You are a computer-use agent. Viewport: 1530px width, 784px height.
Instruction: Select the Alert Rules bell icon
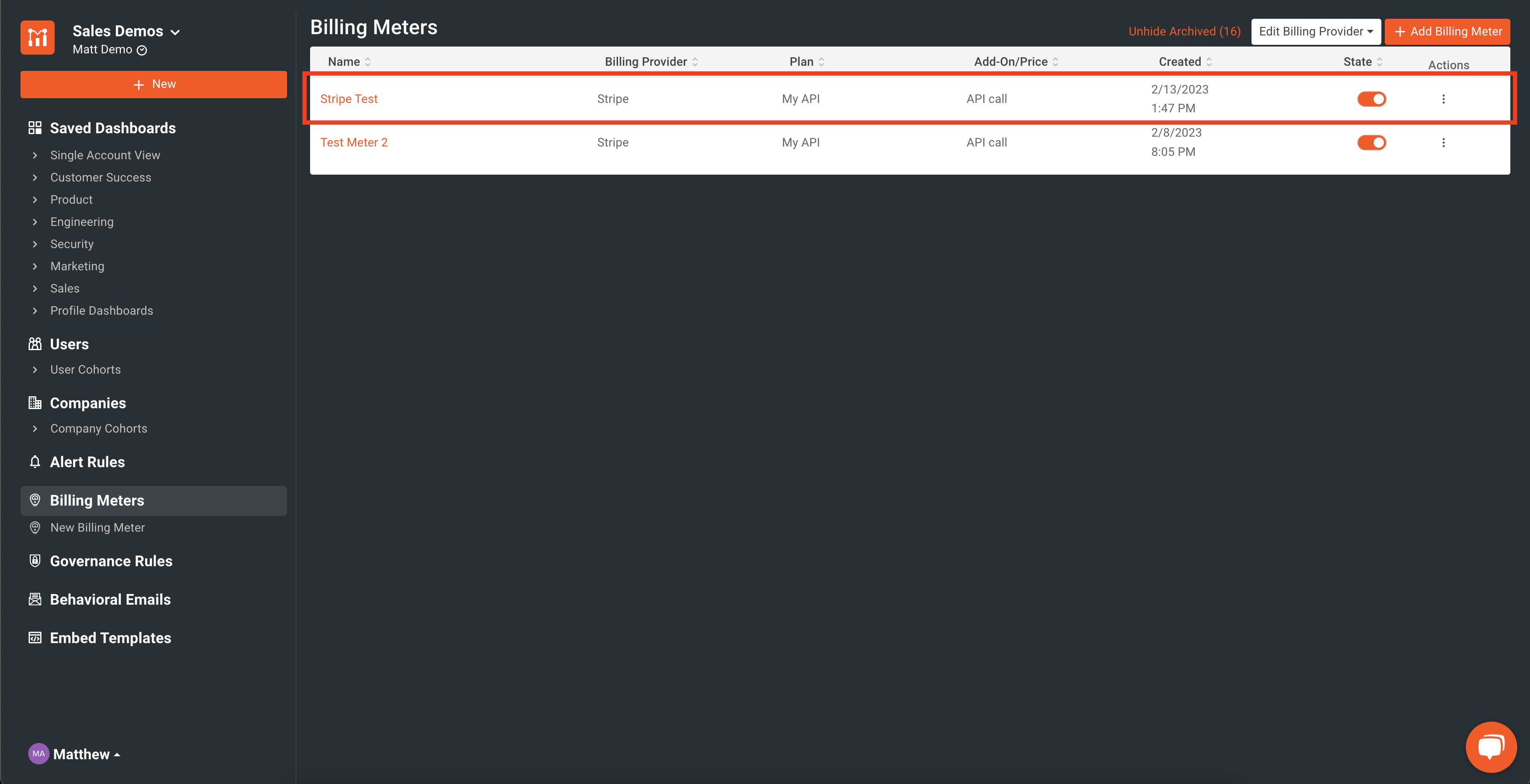35,462
